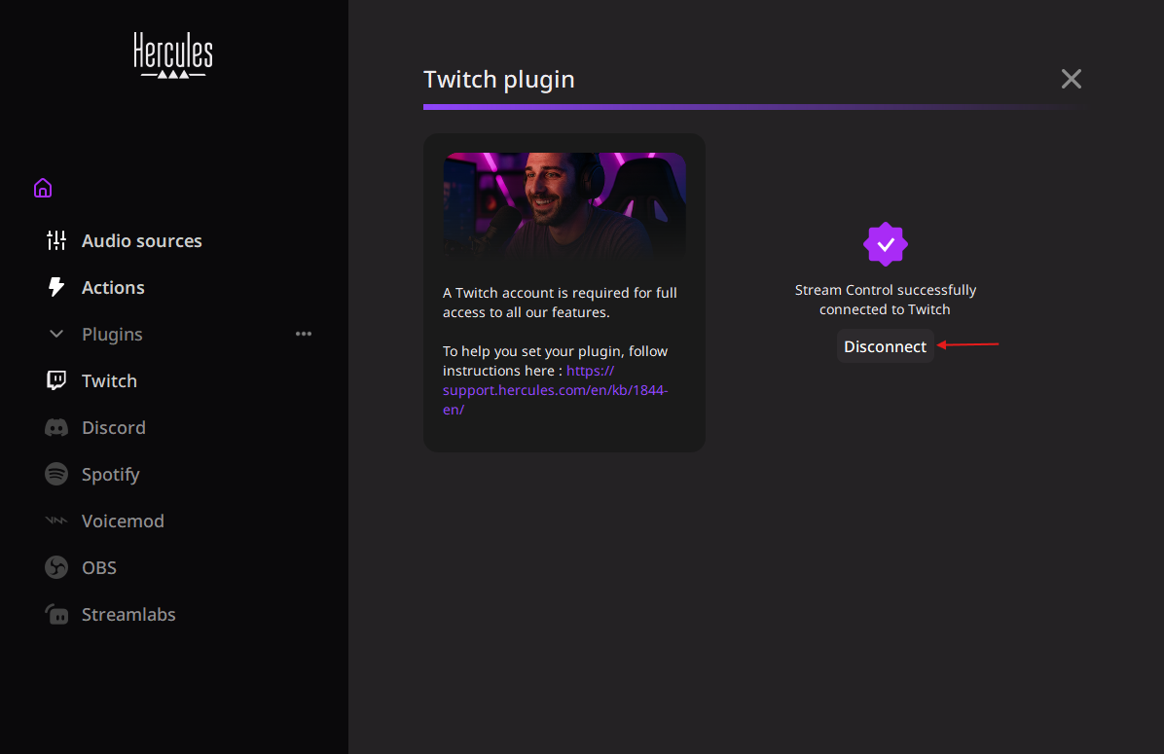1164x754 pixels.
Task: Open the Plugins three-dot options menu
Action: [x=304, y=334]
